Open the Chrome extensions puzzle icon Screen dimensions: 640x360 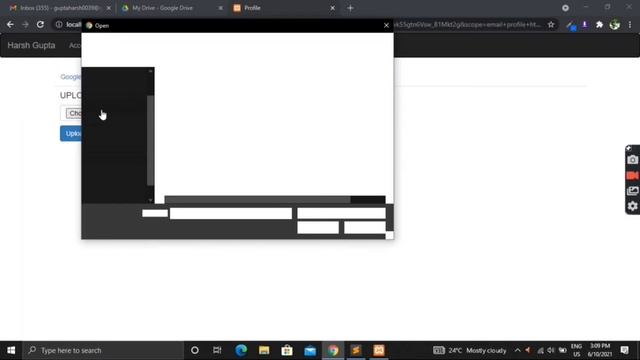pyautogui.click(x=599, y=24)
